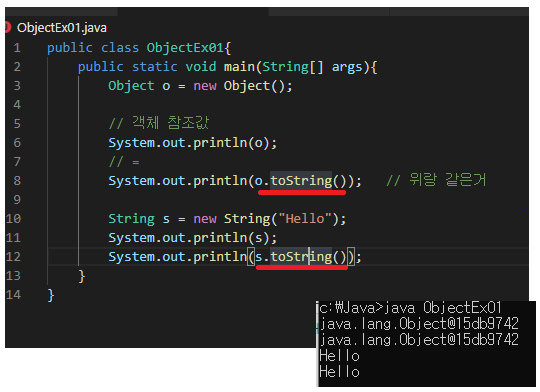Click the 'args' parameter on line 2
The width and height of the screenshot is (540, 392).
pyautogui.click(x=347, y=68)
